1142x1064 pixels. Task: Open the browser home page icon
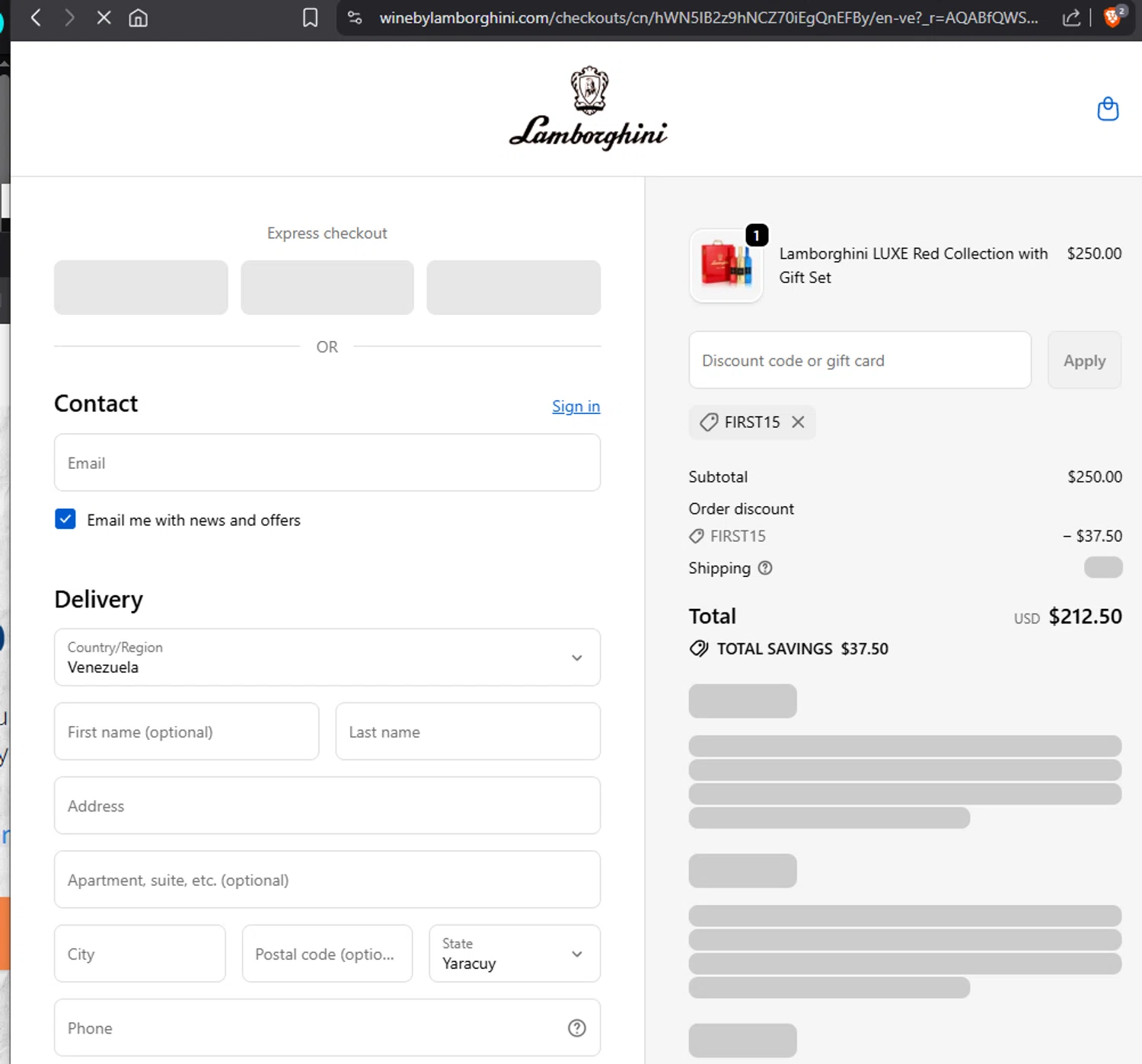pyautogui.click(x=138, y=18)
